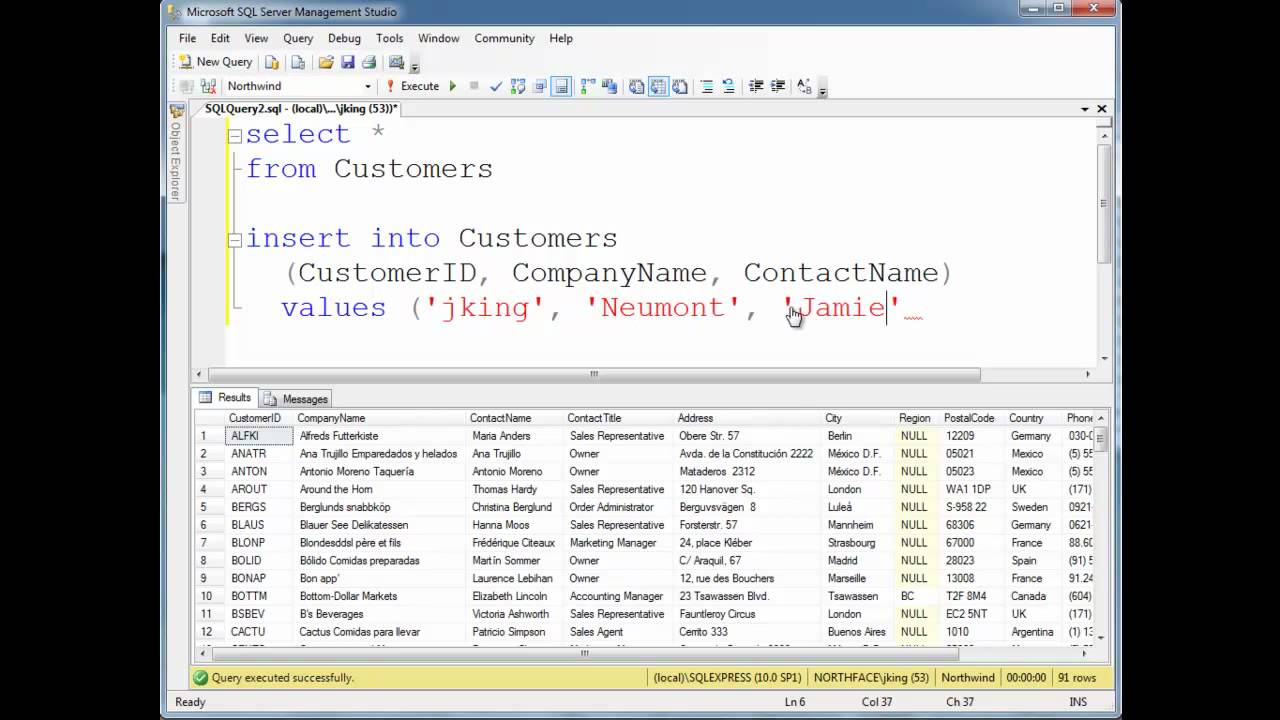
Task: Click the Decrease Indent icon
Action: coord(756,86)
